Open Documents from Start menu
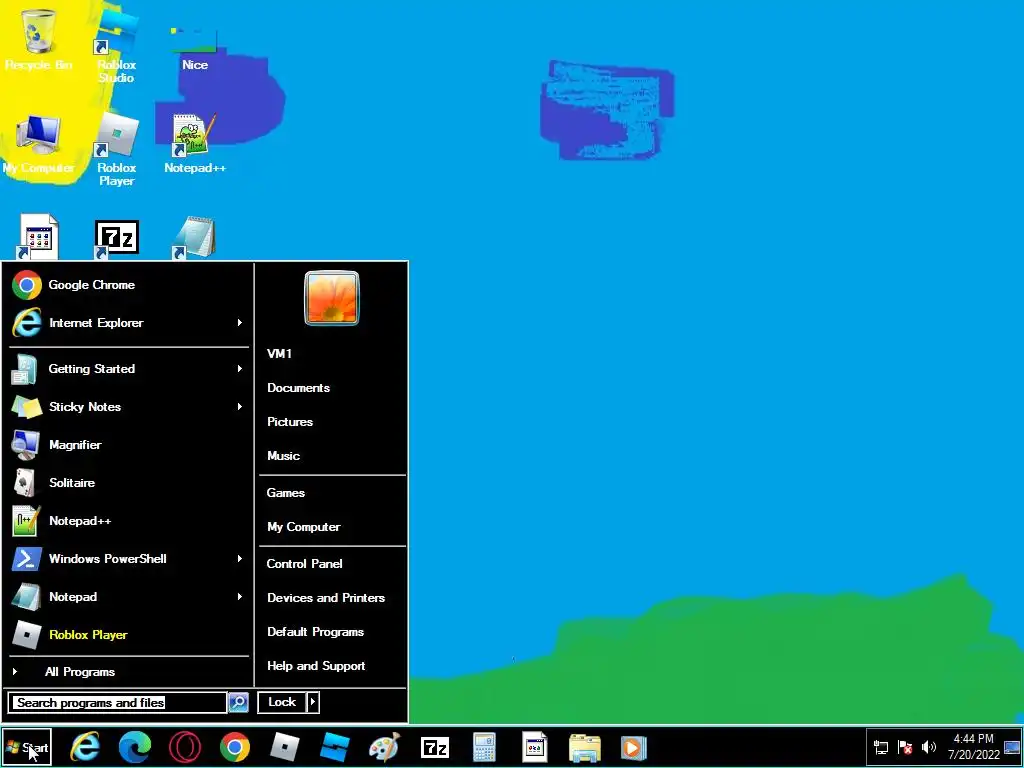Screen dimensions: 1024x768 click(x=298, y=388)
